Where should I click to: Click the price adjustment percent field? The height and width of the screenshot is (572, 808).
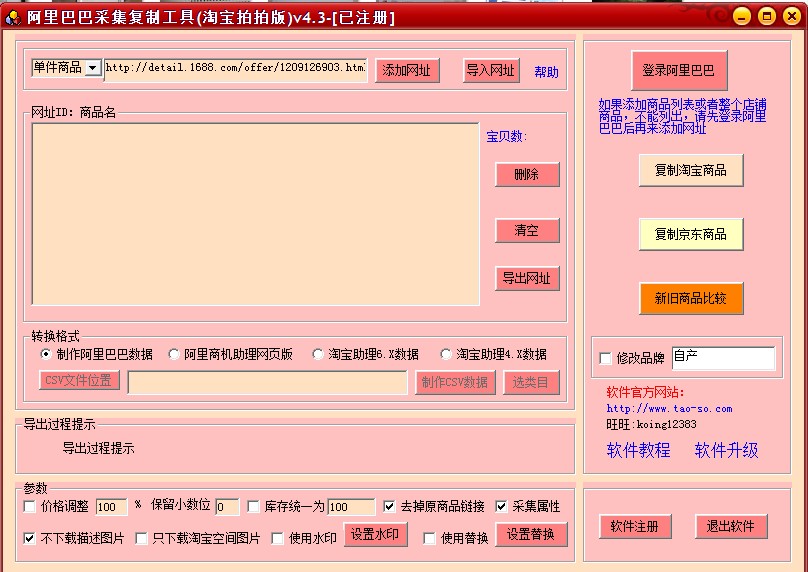pos(111,507)
